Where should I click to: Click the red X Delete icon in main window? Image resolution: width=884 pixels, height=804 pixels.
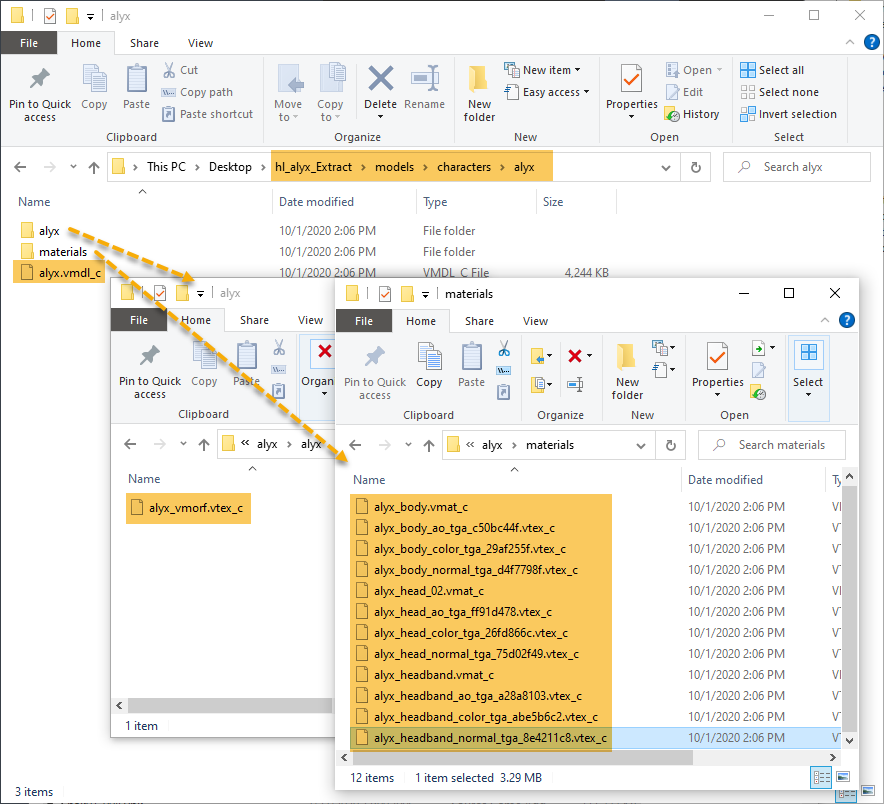click(x=381, y=78)
